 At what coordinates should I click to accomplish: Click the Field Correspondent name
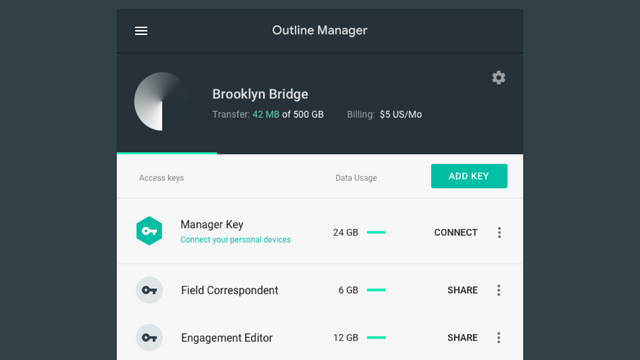(229, 290)
